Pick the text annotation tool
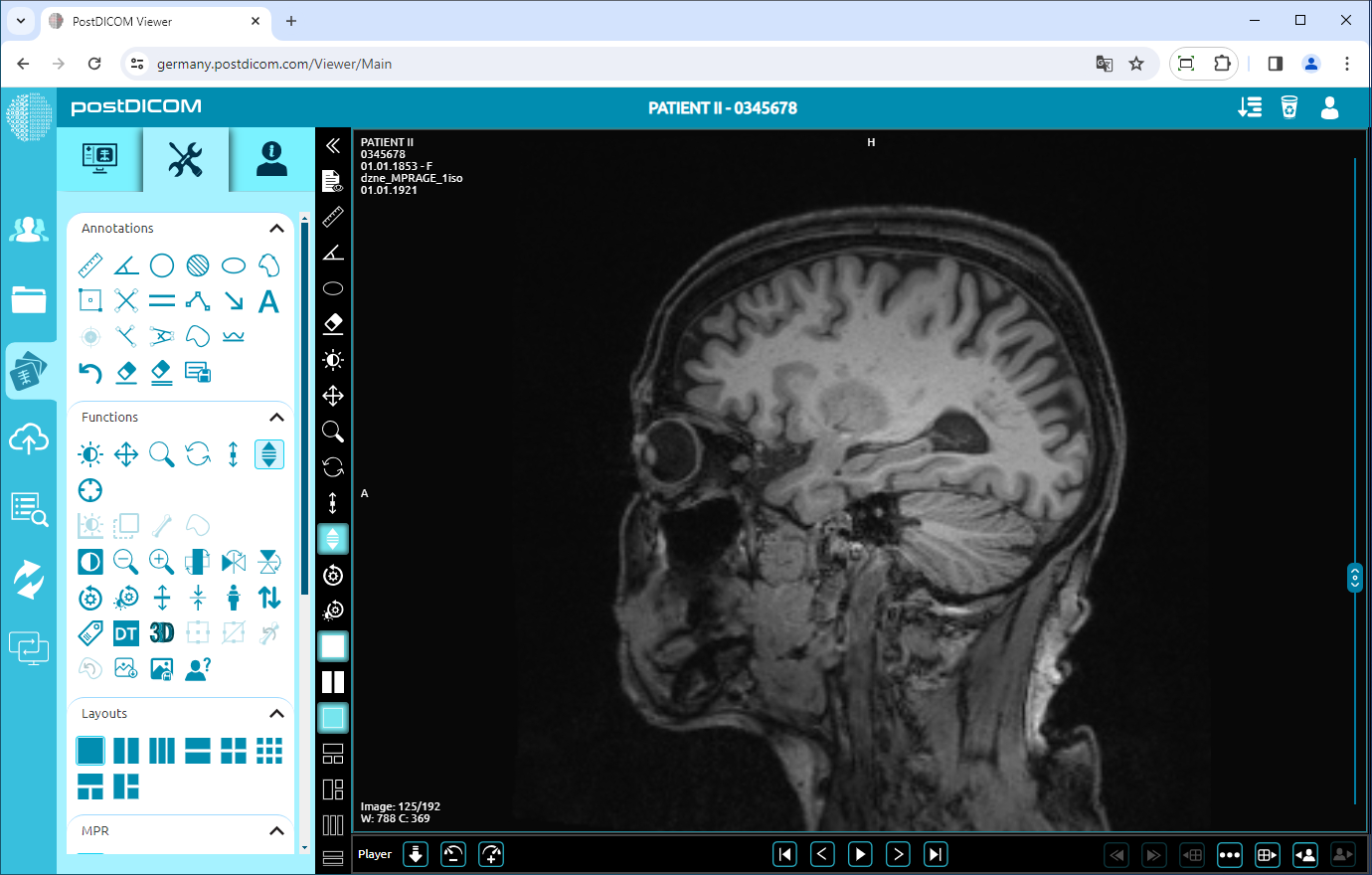The width and height of the screenshot is (1372, 875). 268,300
